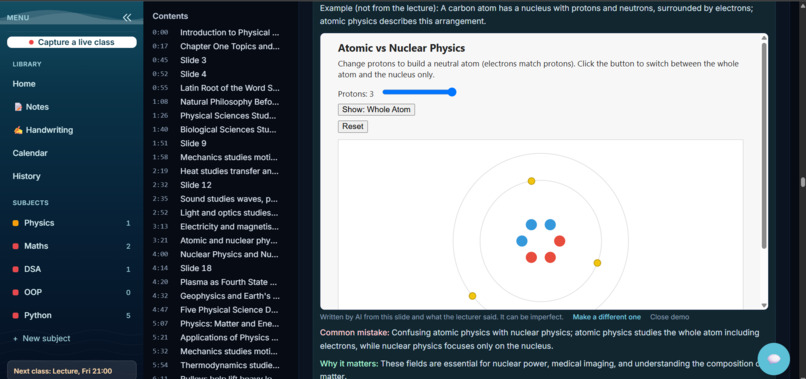This screenshot has width=806, height=379.
Task: Open the Handwriting section
Action: [x=43, y=130]
